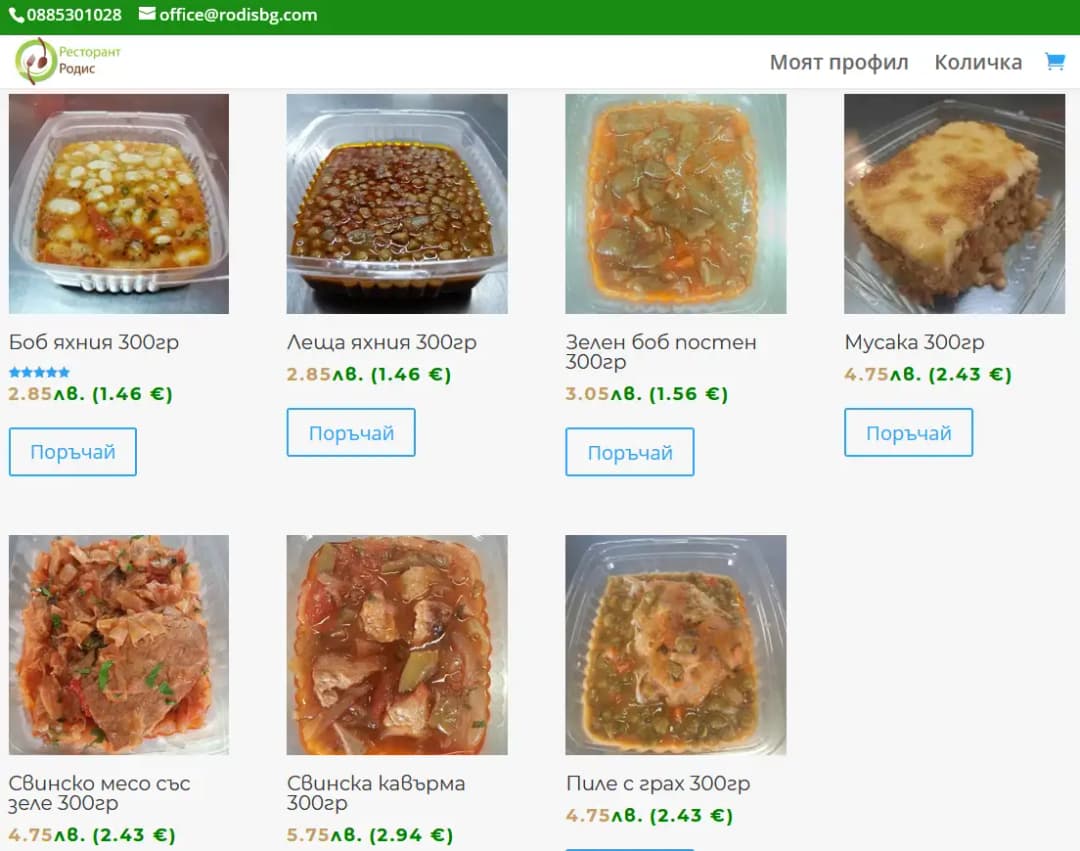Open Моят профил menu item
This screenshot has height=851, width=1080.
point(838,62)
